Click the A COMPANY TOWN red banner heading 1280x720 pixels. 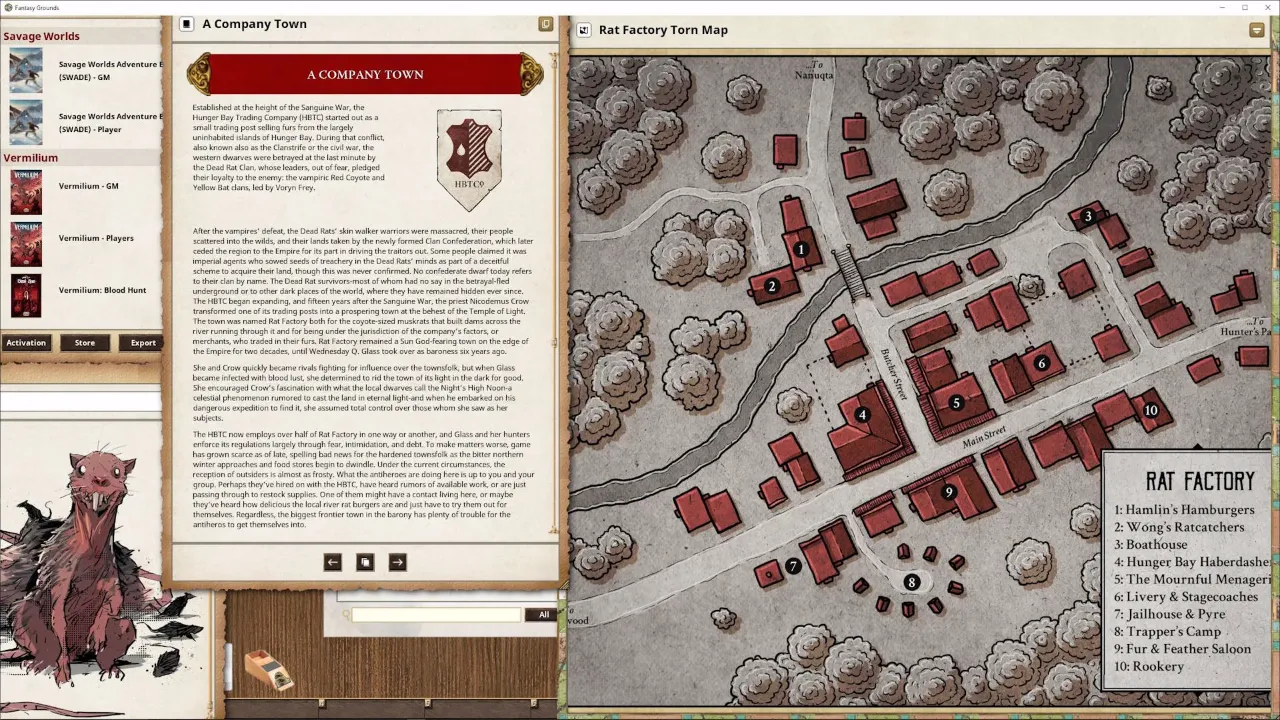pyautogui.click(x=365, y=74)
